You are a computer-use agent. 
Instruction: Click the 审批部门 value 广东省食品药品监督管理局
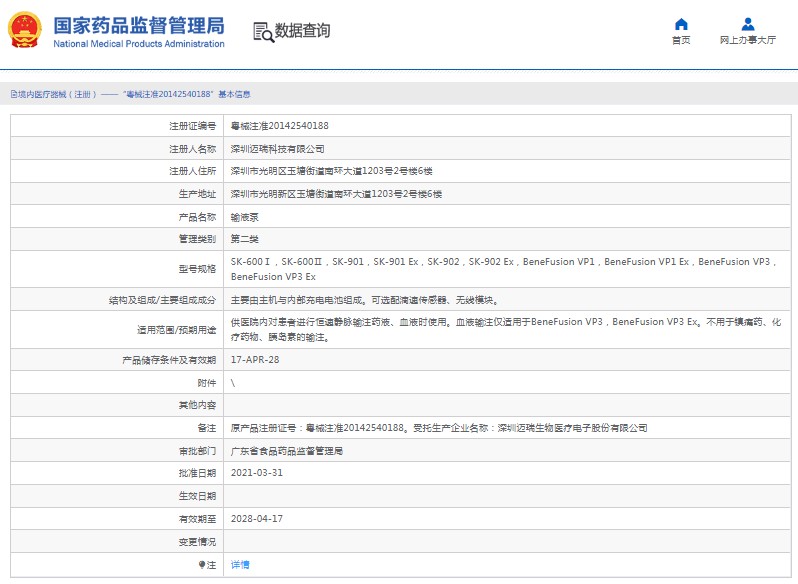pos(287,451)
